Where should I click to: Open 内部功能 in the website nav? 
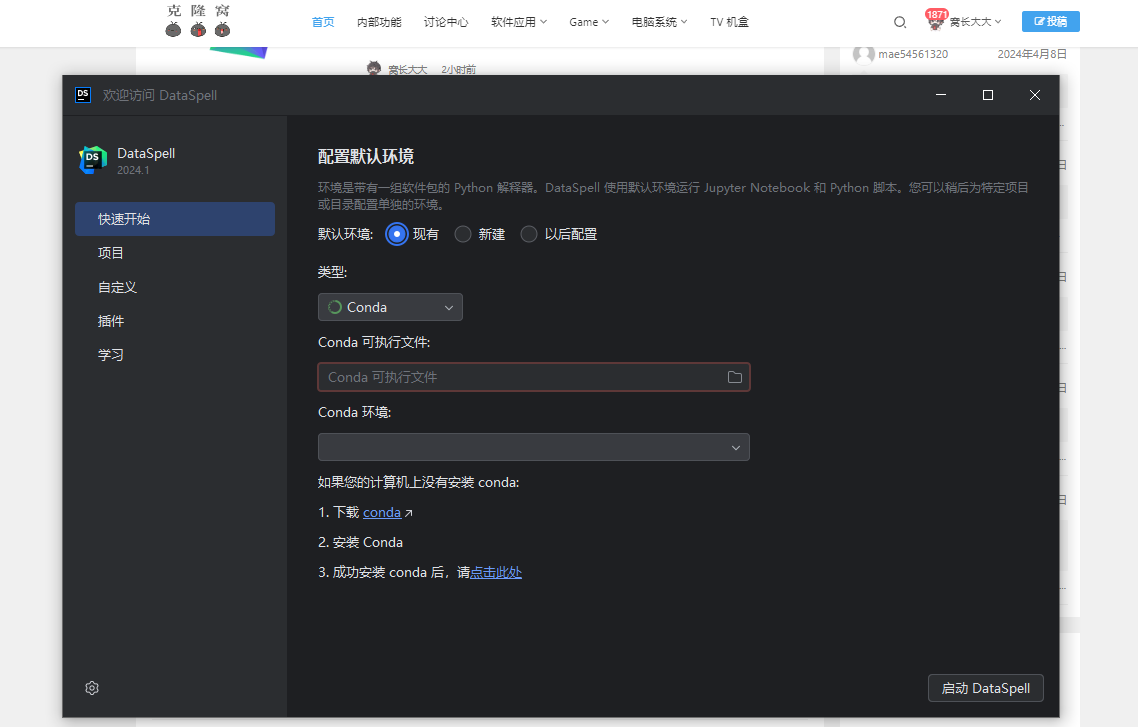379,22
